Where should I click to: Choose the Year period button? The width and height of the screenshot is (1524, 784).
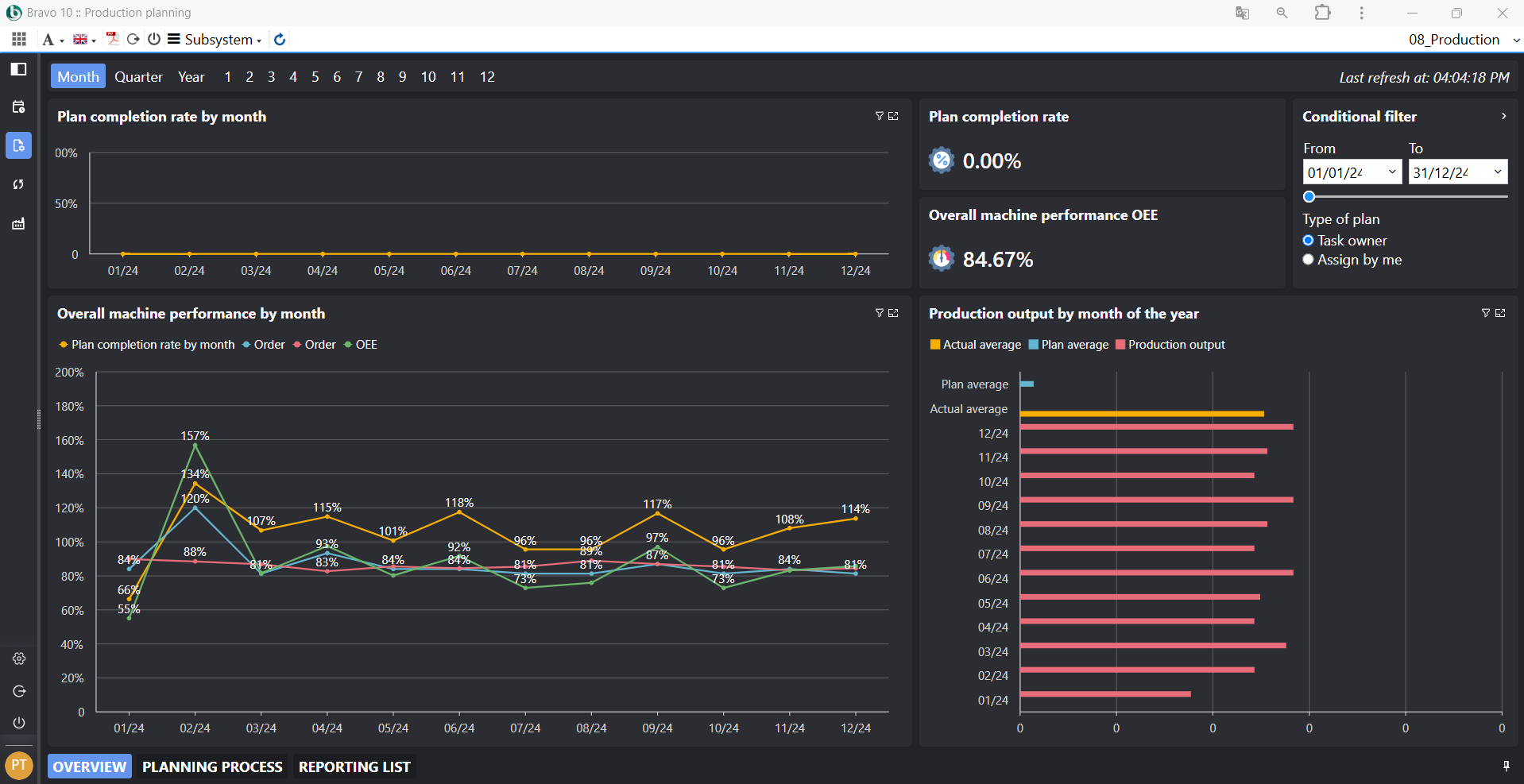pyautogui.click(x=191, y=77)
